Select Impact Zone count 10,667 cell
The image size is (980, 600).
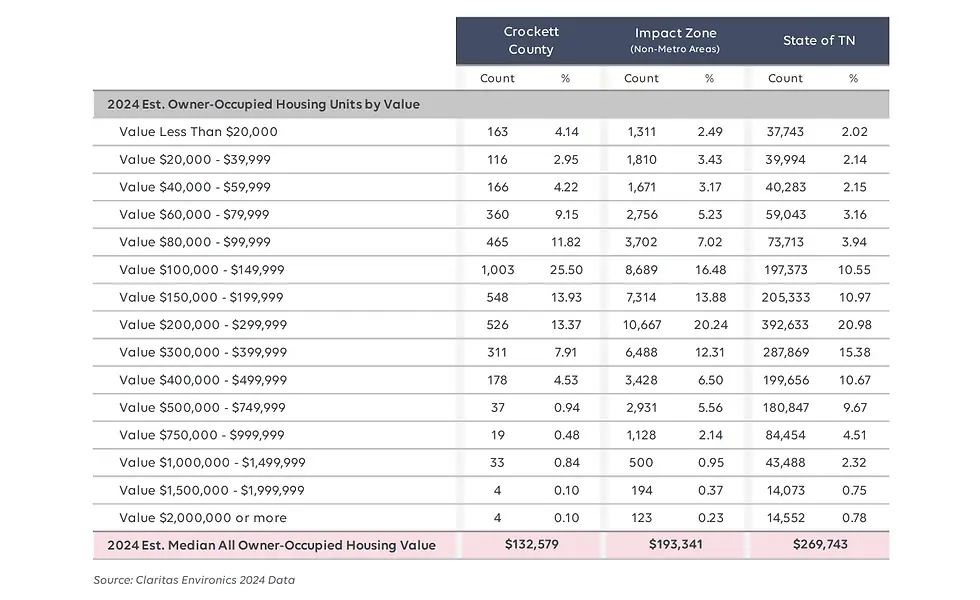click(642, 325)
